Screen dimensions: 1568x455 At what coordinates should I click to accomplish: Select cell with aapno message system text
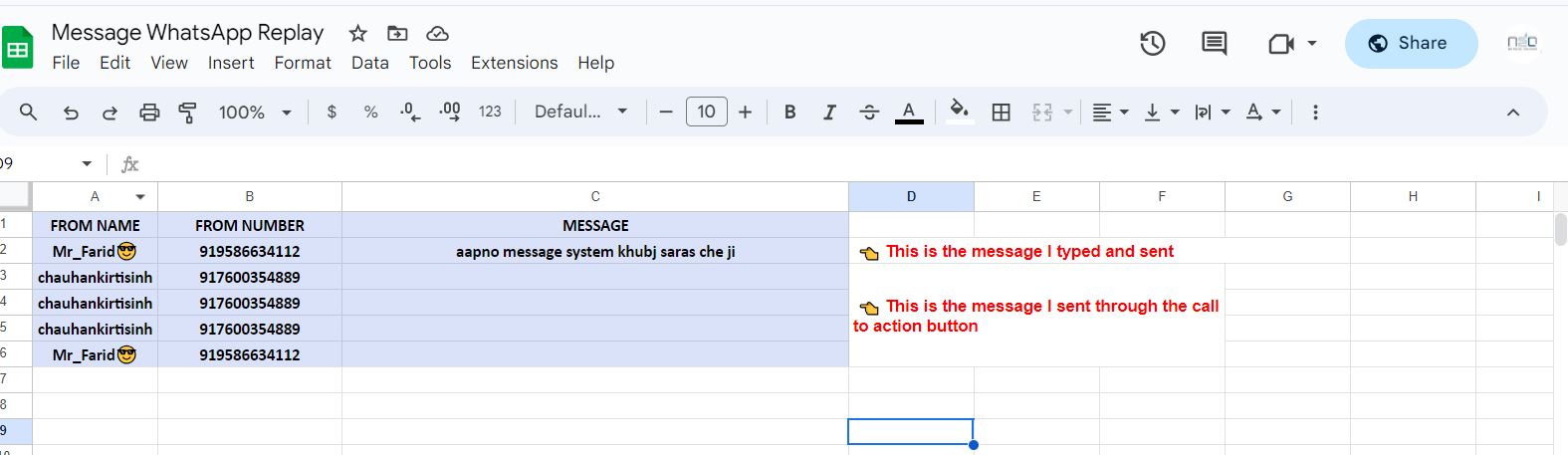click(595, 251)
